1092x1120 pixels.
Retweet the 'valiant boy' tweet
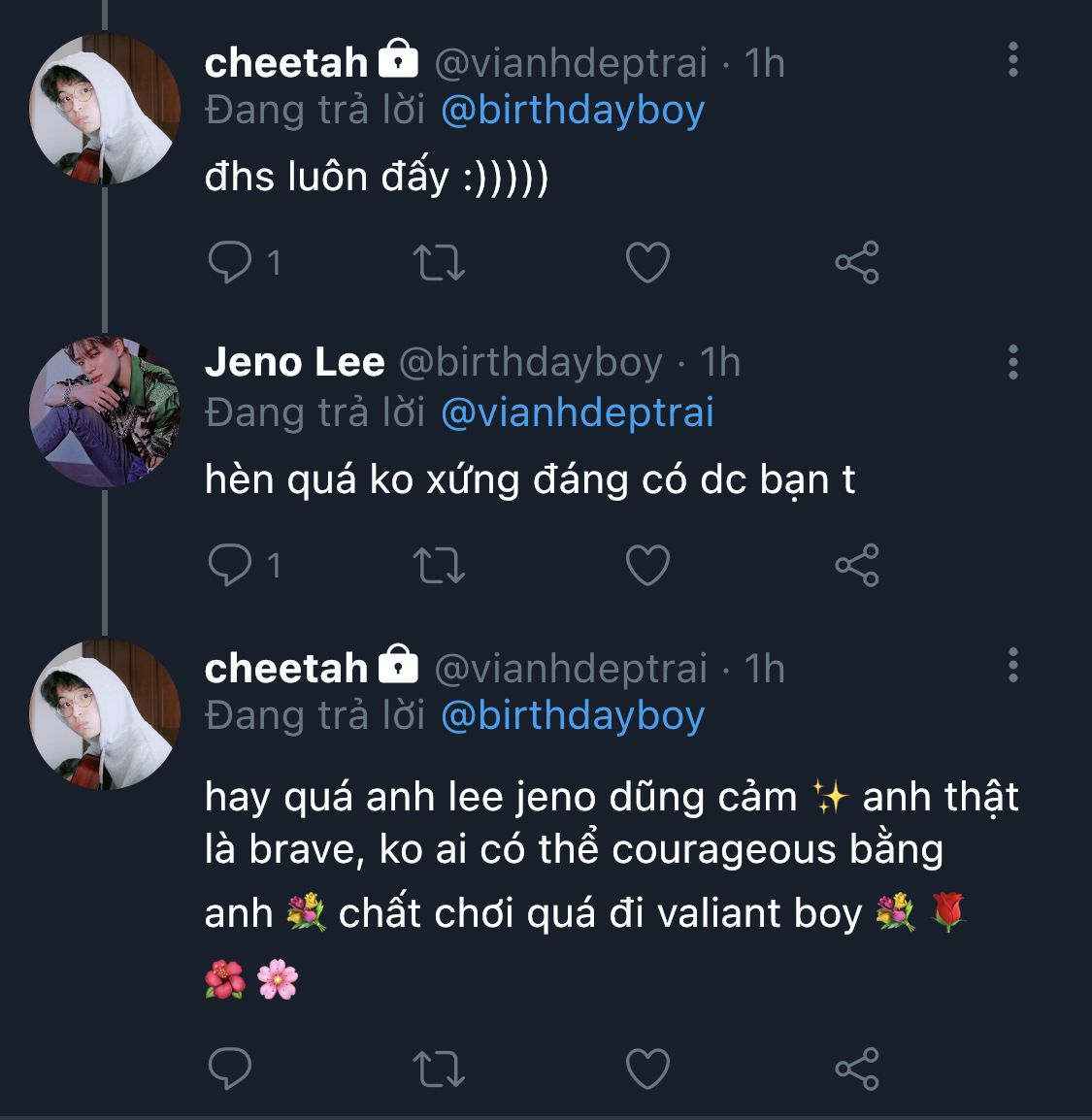tap(439, 1069)
